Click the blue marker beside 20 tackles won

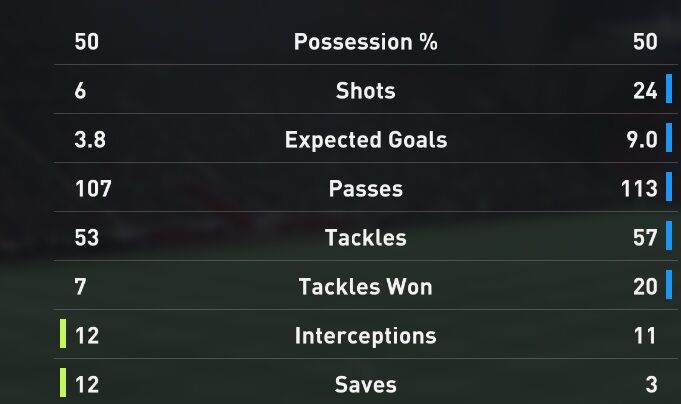click(668, 287)
